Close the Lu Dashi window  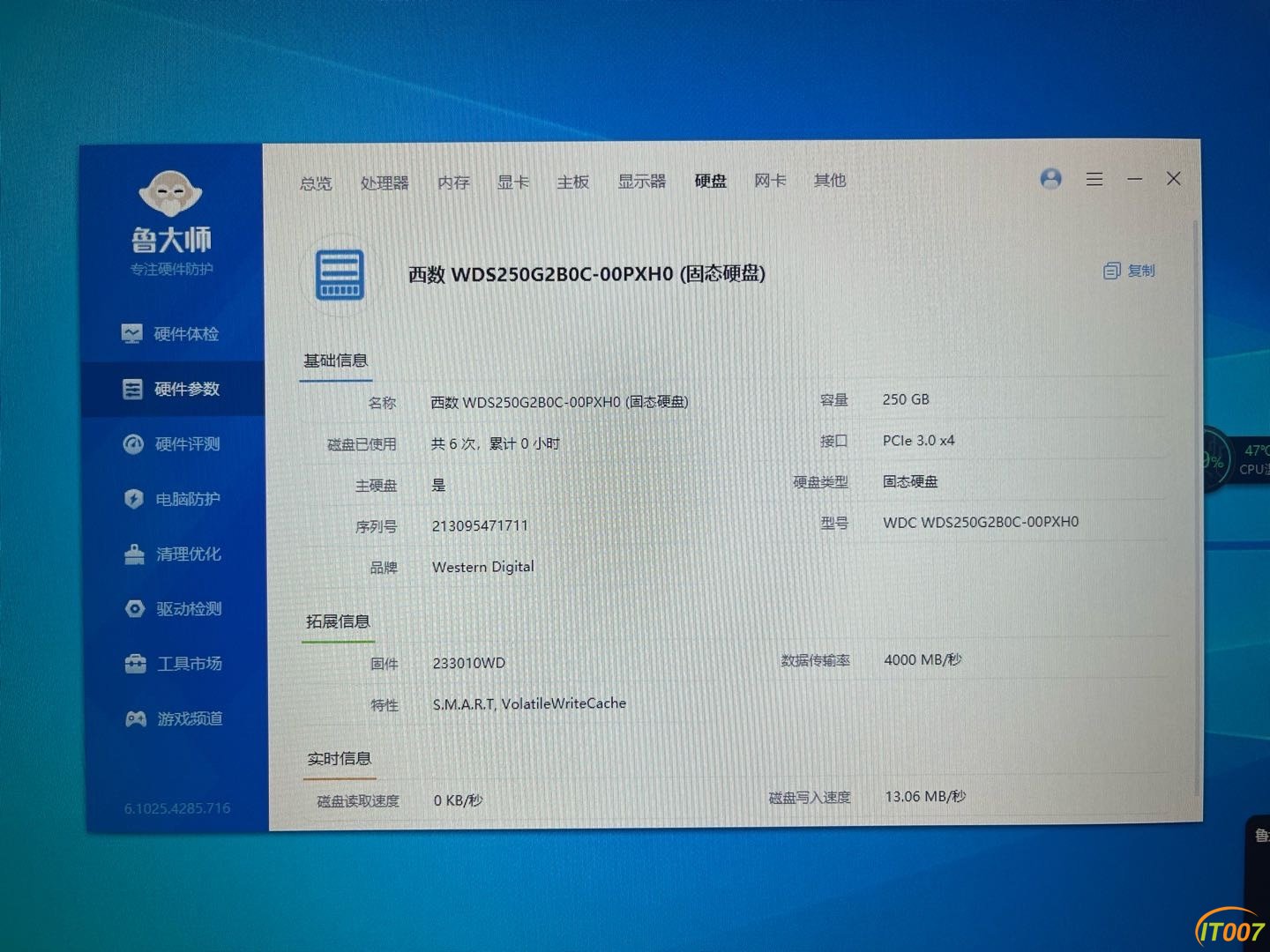[x=1174, y=178]
